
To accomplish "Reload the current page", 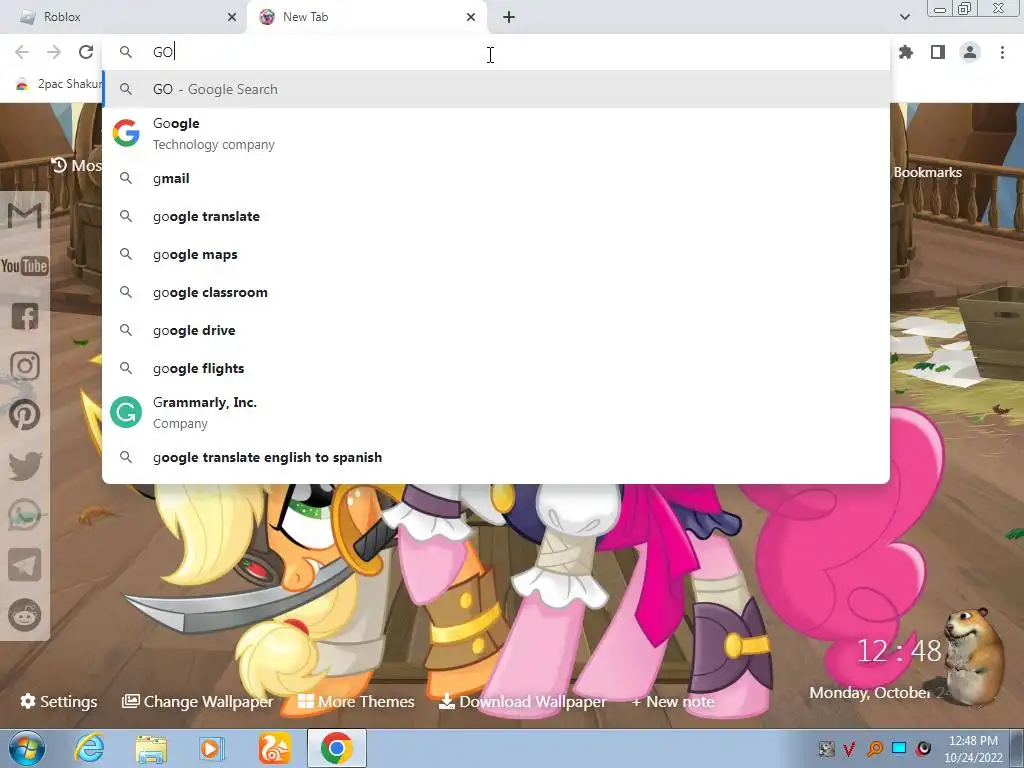I will (86, 52).
